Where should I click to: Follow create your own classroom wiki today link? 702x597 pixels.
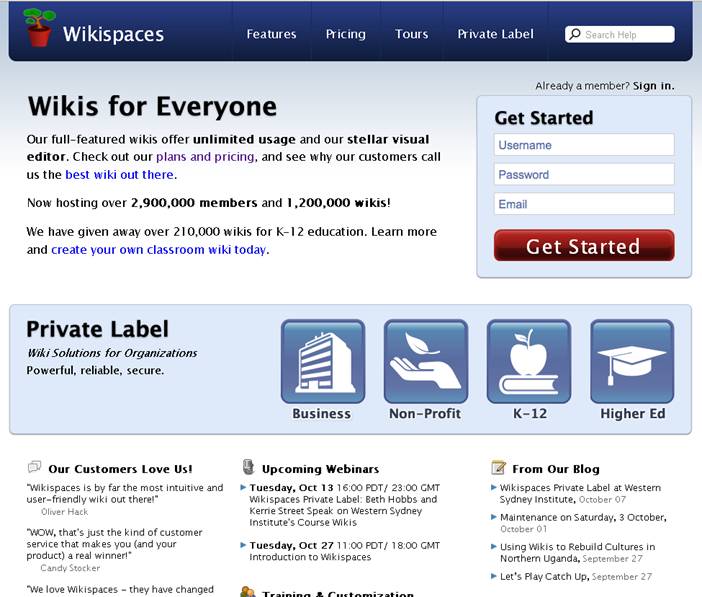(158, 249)
